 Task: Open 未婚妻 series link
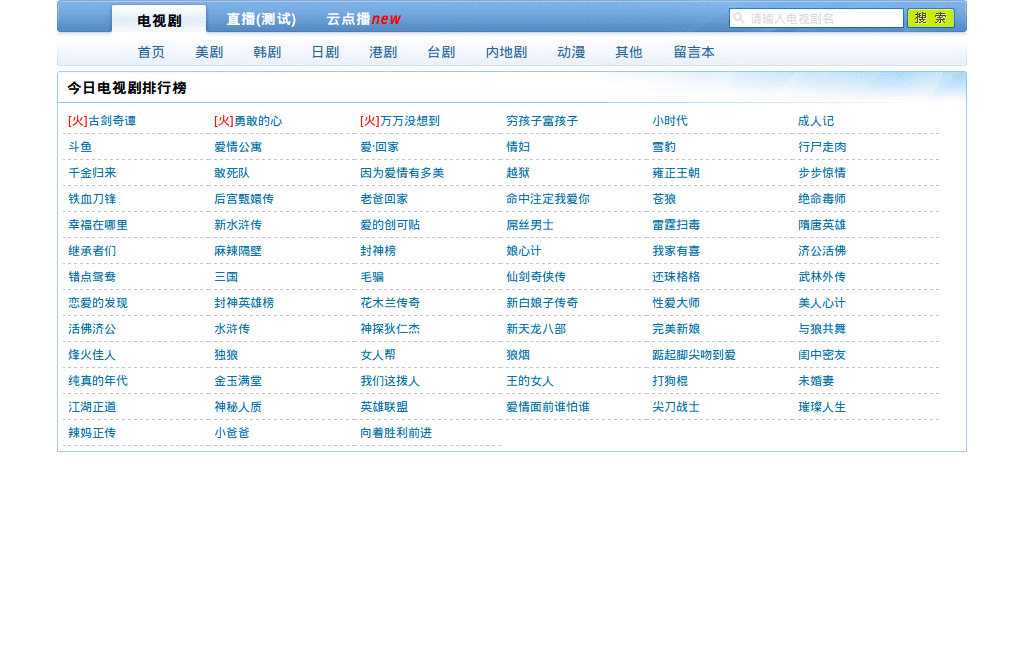click(816, 381)
